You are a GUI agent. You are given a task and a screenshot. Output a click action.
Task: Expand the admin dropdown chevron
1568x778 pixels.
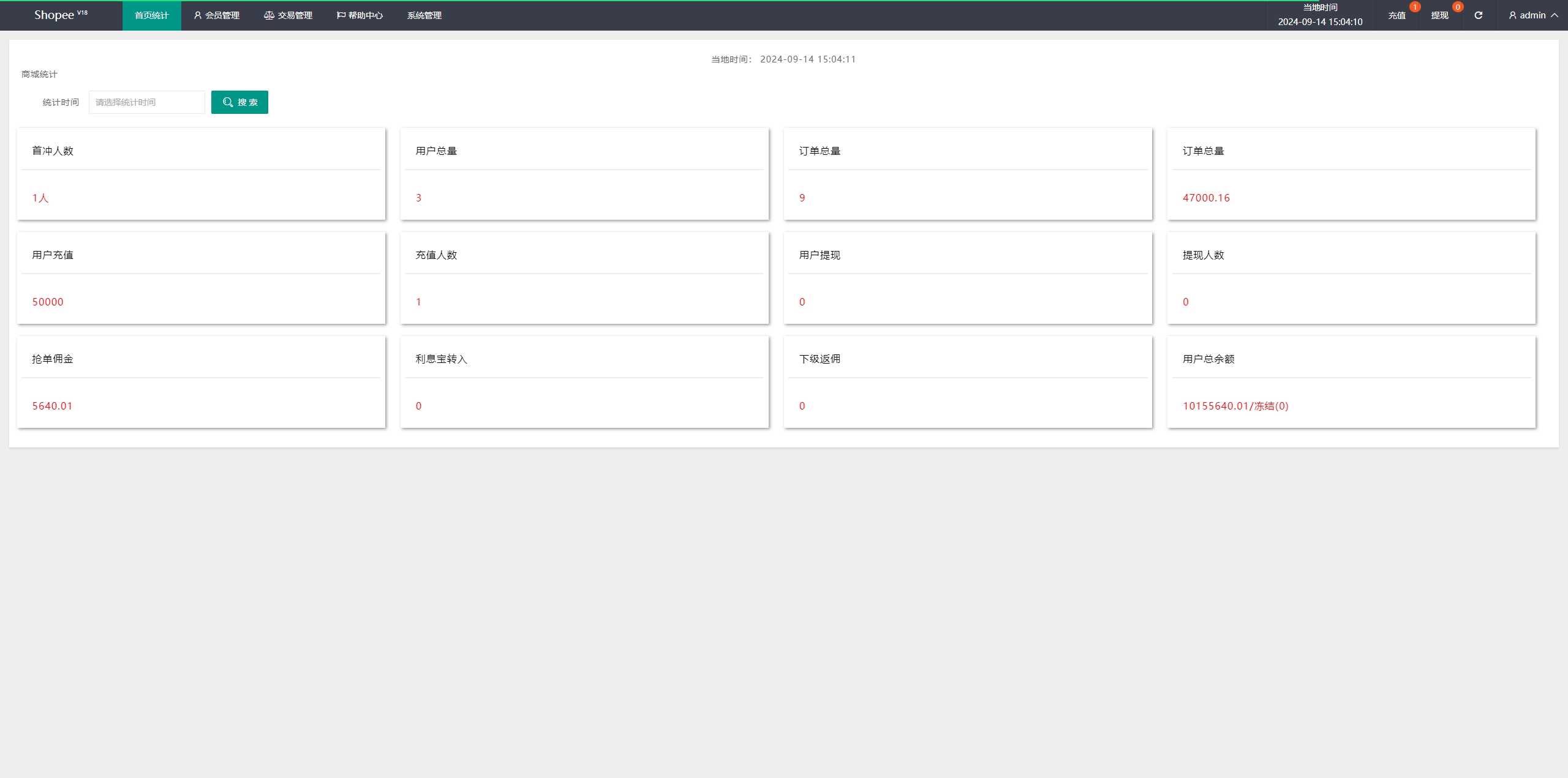point(1555,15)
